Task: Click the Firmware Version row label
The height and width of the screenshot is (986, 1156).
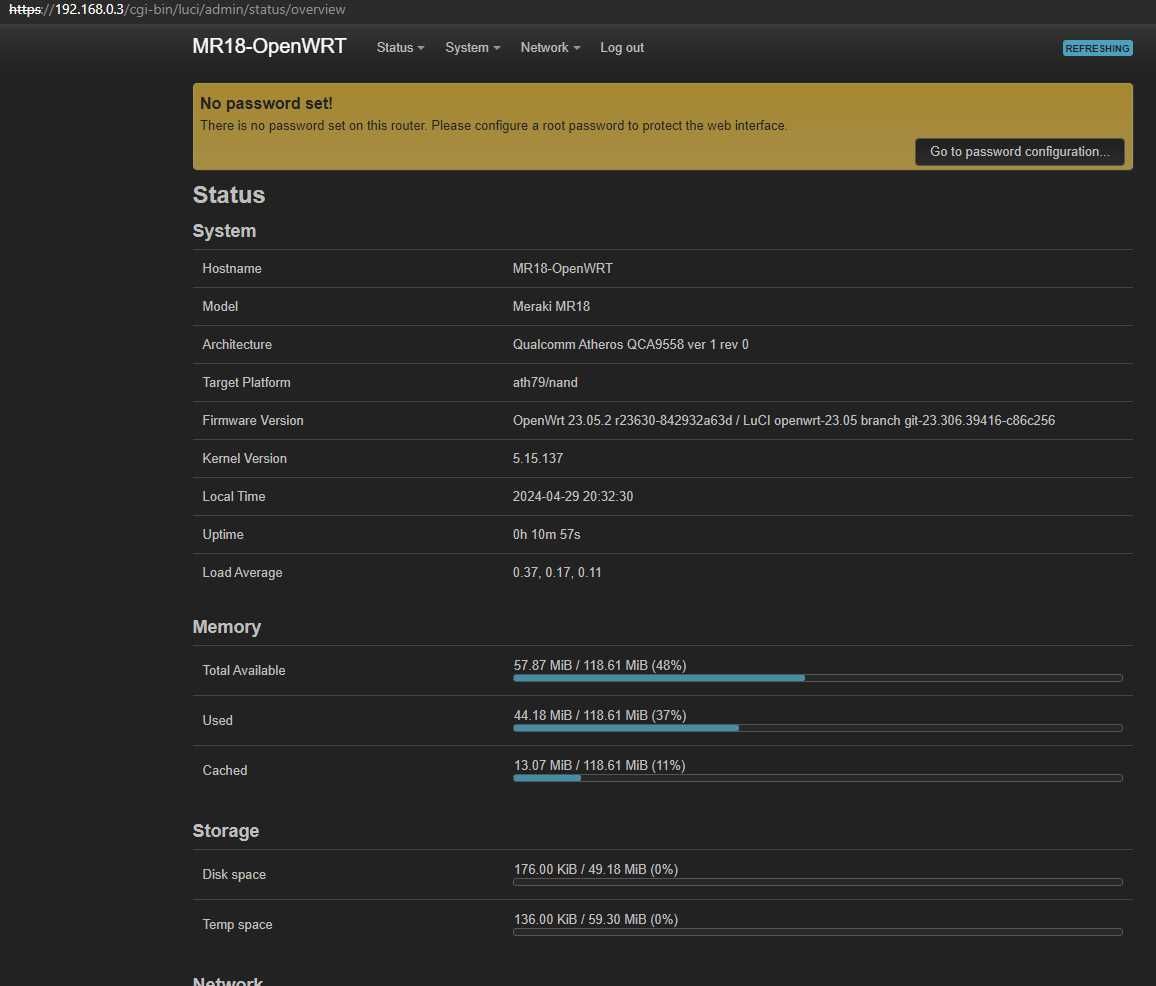Action: [x=253, y=420]
